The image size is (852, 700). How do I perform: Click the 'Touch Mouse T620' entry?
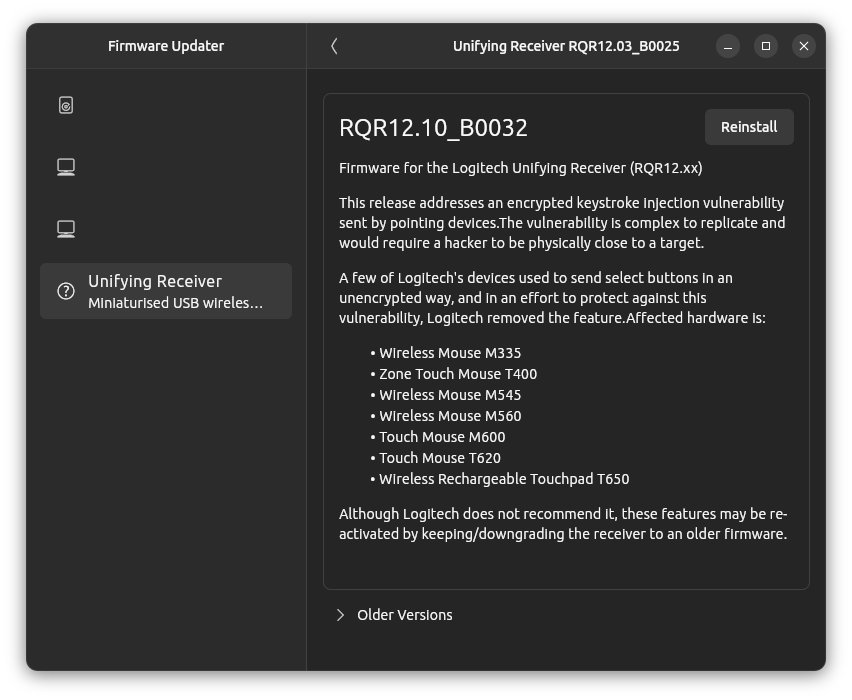(x=440, y=458)
